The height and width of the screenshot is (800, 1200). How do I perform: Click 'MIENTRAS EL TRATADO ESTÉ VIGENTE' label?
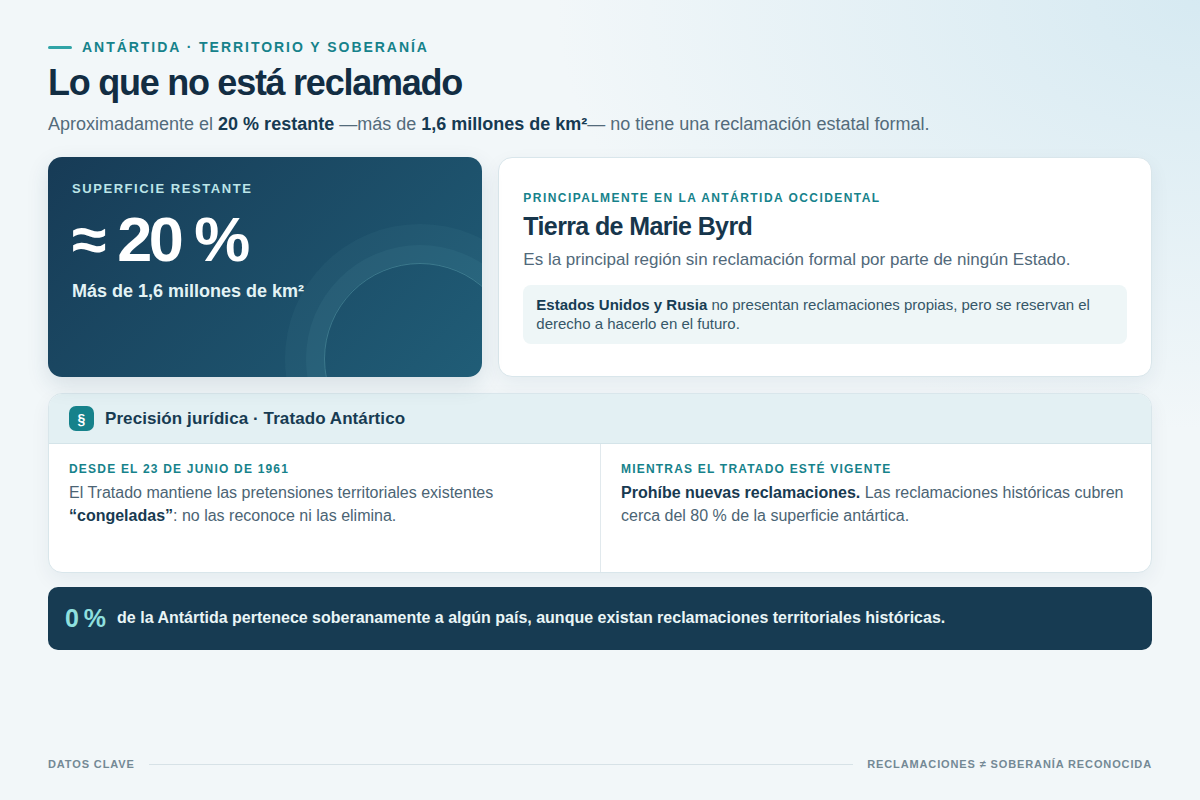point(756,469)
